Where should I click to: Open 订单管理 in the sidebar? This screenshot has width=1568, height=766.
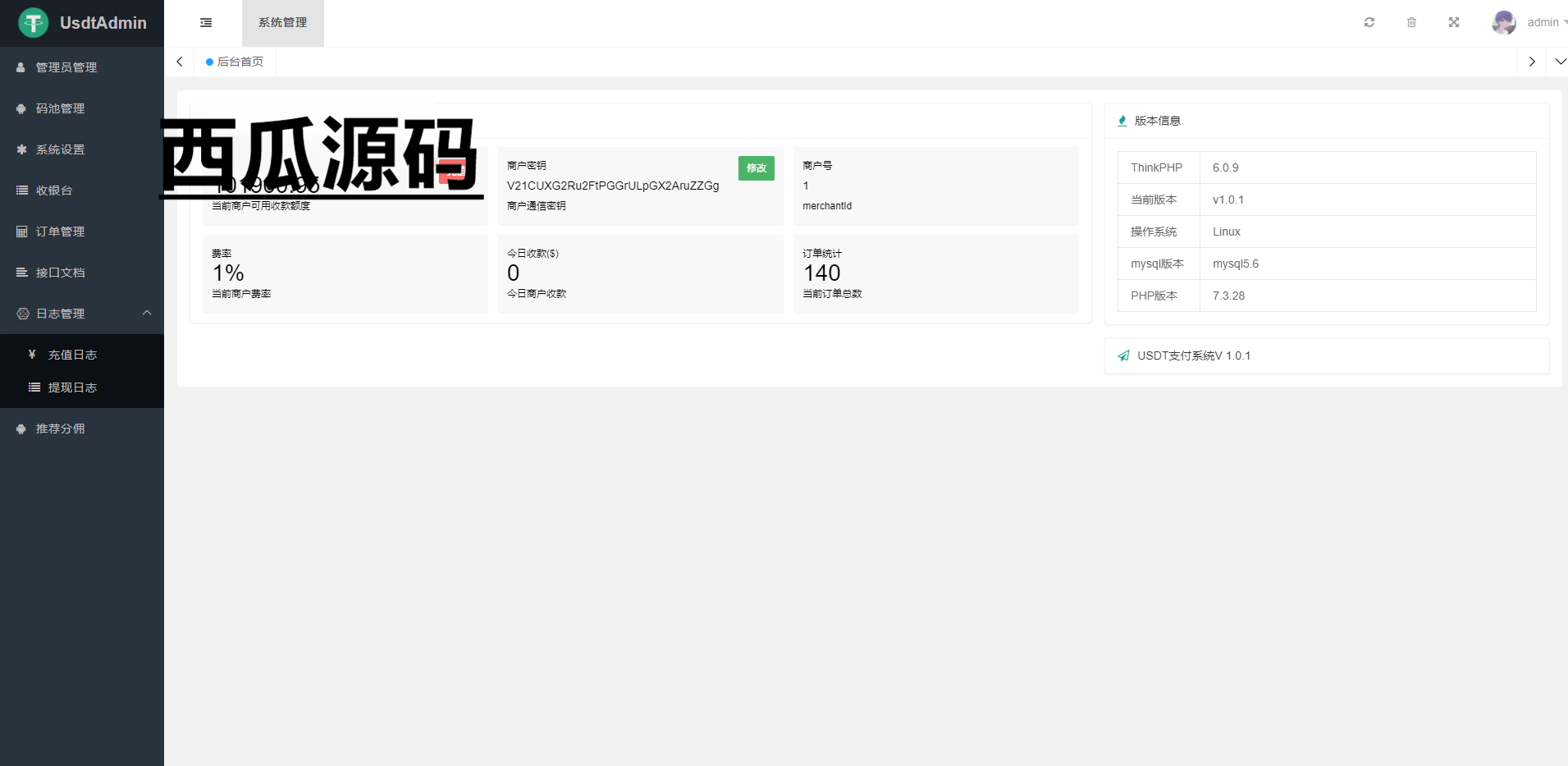point(82,232)
